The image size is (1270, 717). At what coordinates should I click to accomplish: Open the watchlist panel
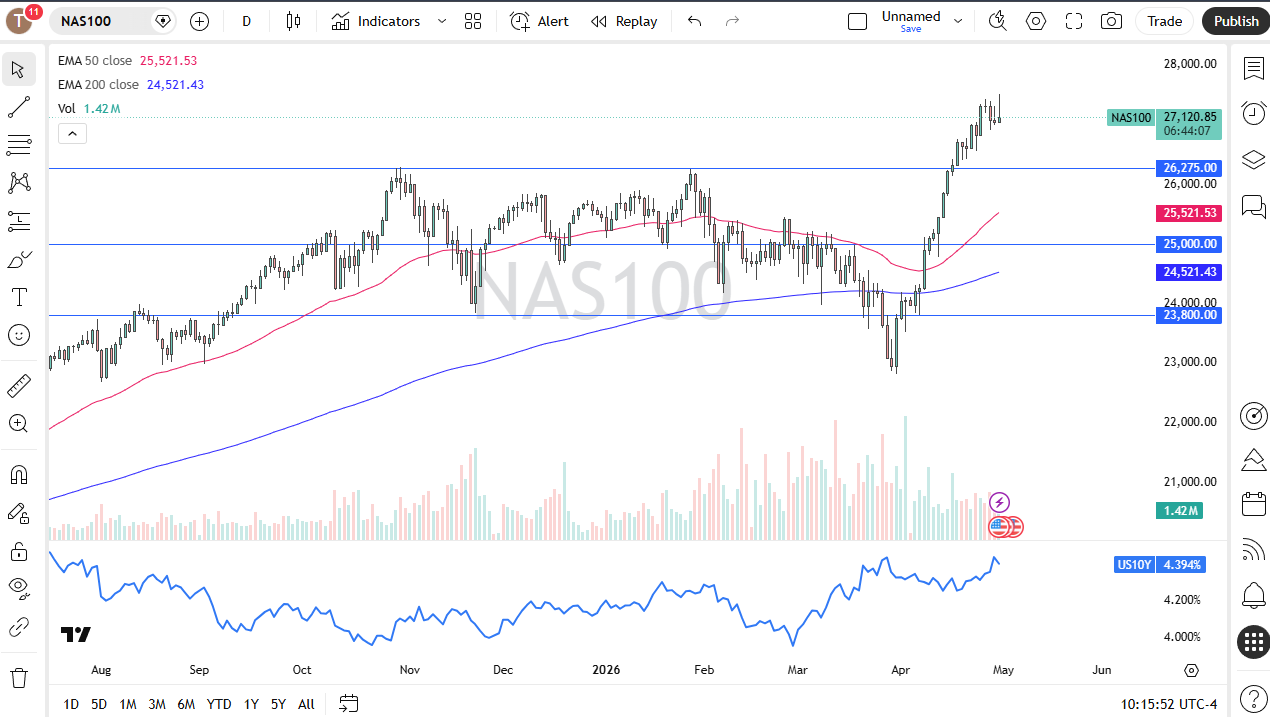[x=1253, y=68]
